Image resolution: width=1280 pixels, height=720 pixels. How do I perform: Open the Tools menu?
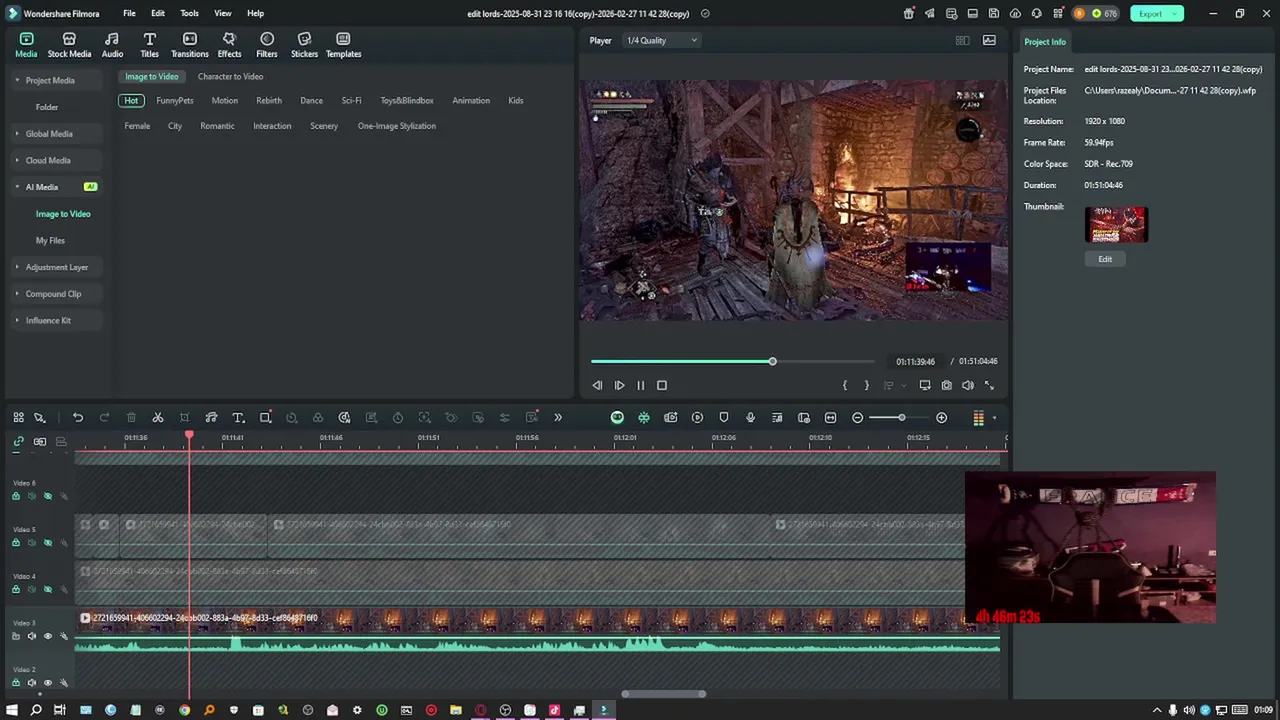pos(189,13)
